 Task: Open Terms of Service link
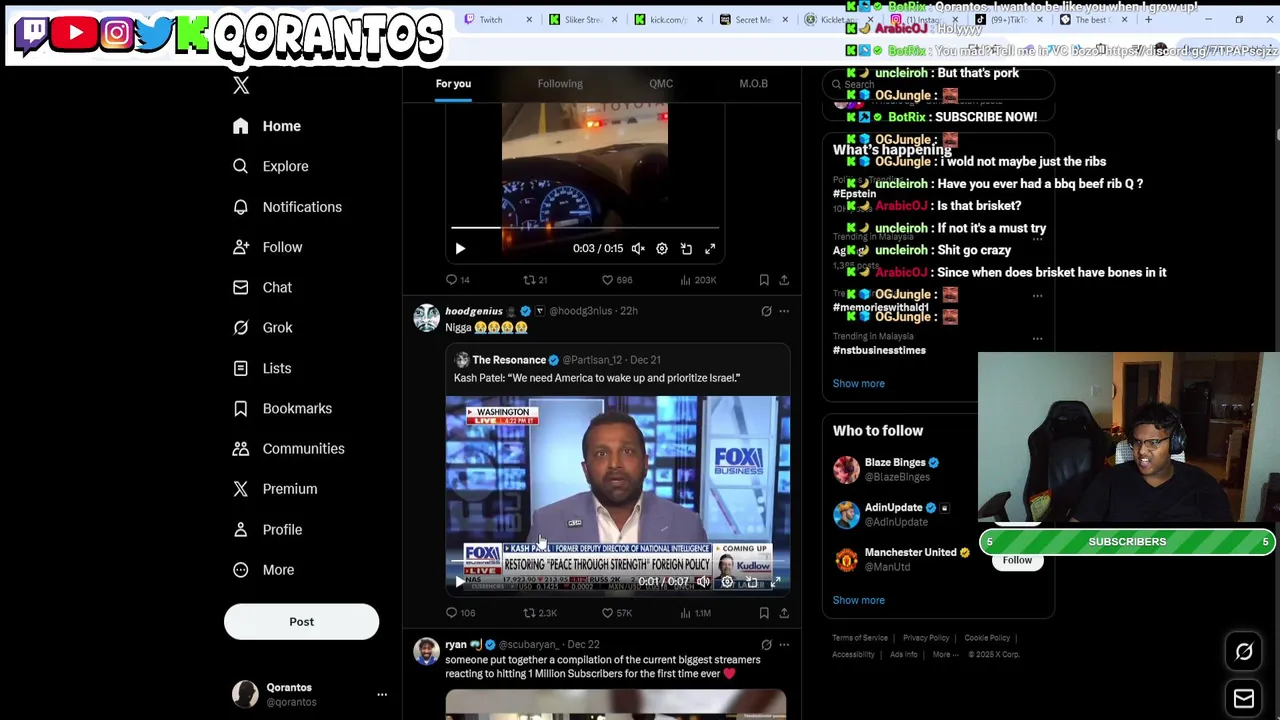point(860,638)
